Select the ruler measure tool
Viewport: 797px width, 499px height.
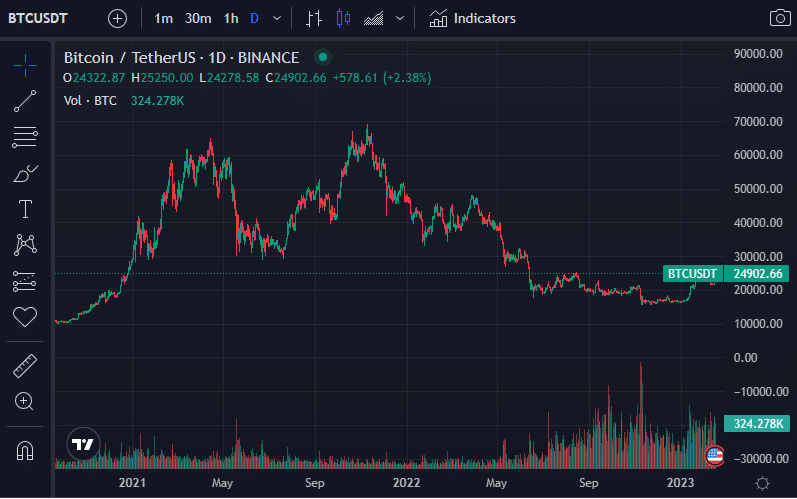pos(25,366)
